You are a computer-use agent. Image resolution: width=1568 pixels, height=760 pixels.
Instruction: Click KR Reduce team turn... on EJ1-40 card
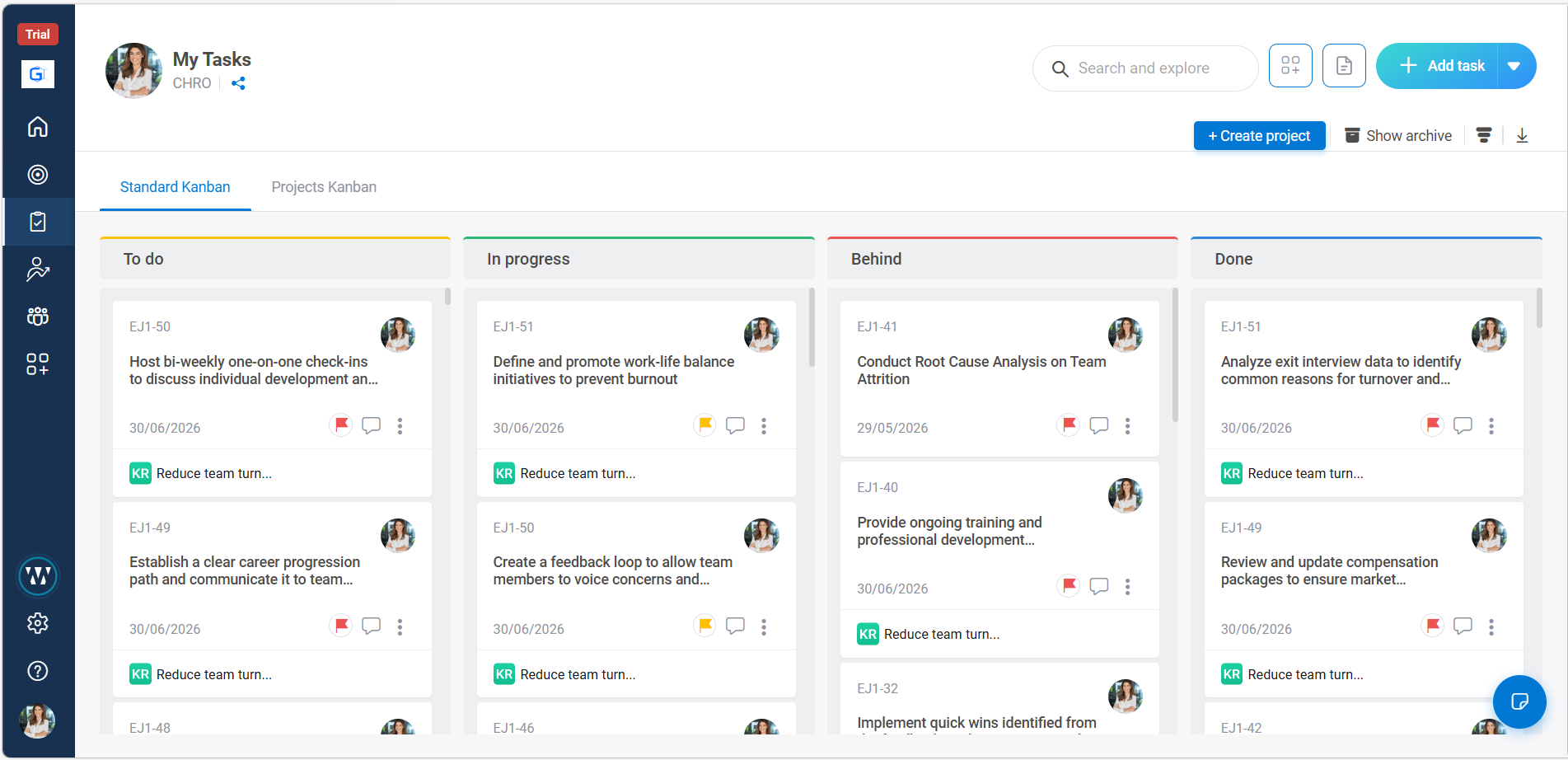[x=929, y=634]
